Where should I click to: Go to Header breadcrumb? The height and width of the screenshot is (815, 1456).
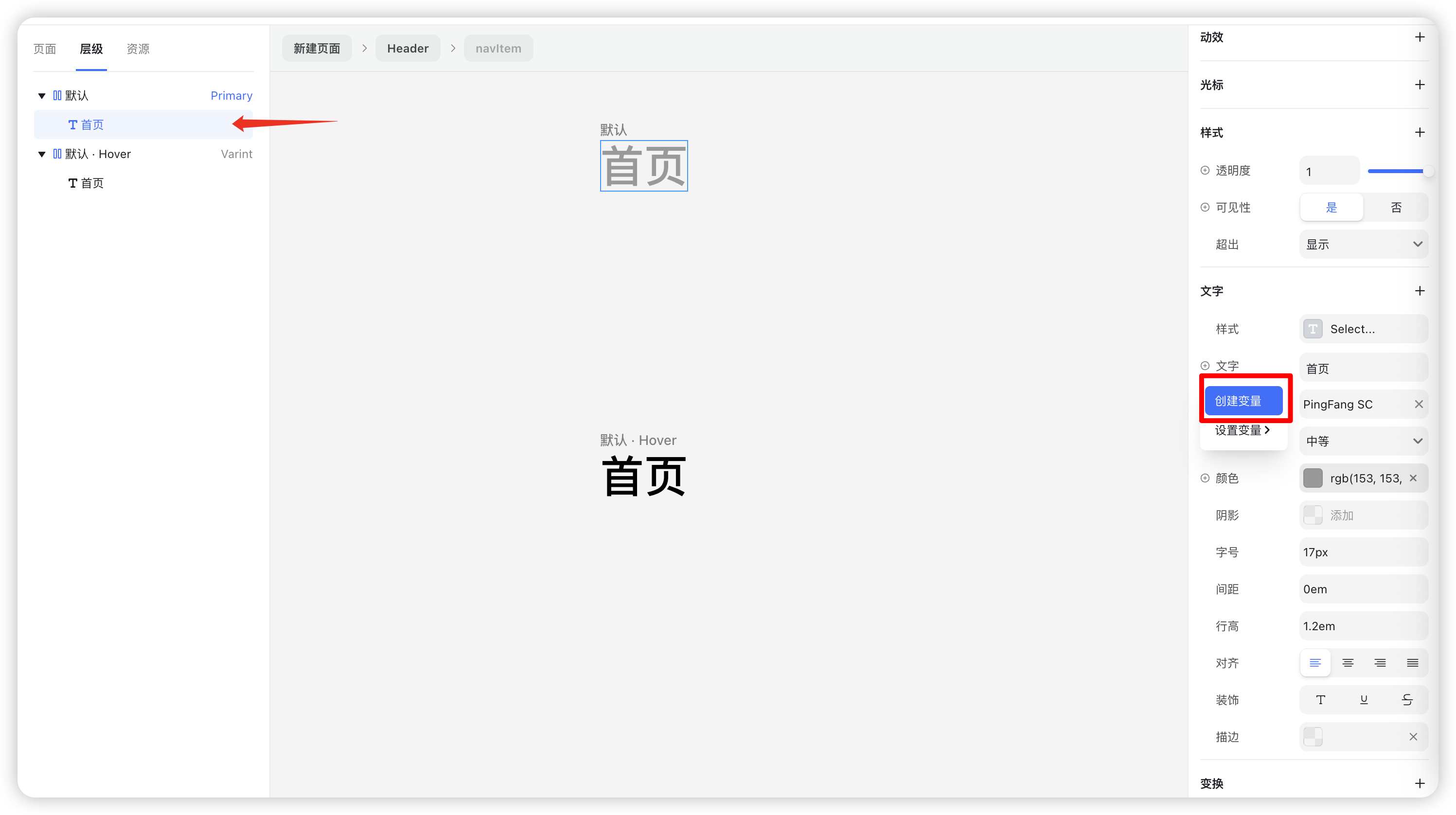tap(408, 49)
